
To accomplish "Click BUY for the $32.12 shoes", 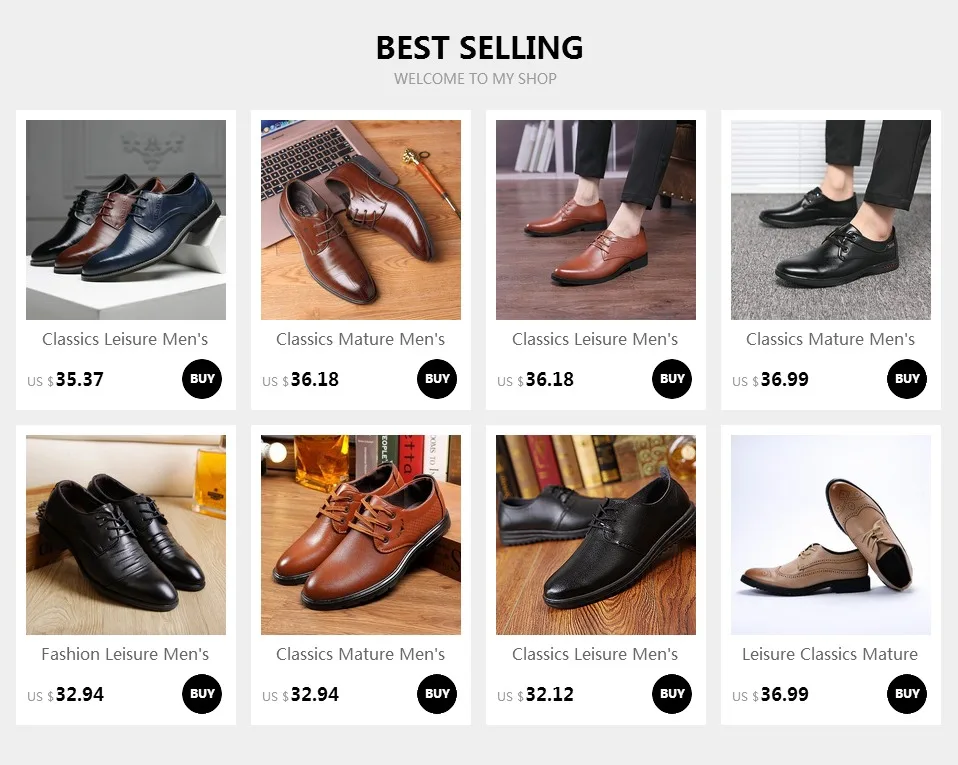I will 672,694.
